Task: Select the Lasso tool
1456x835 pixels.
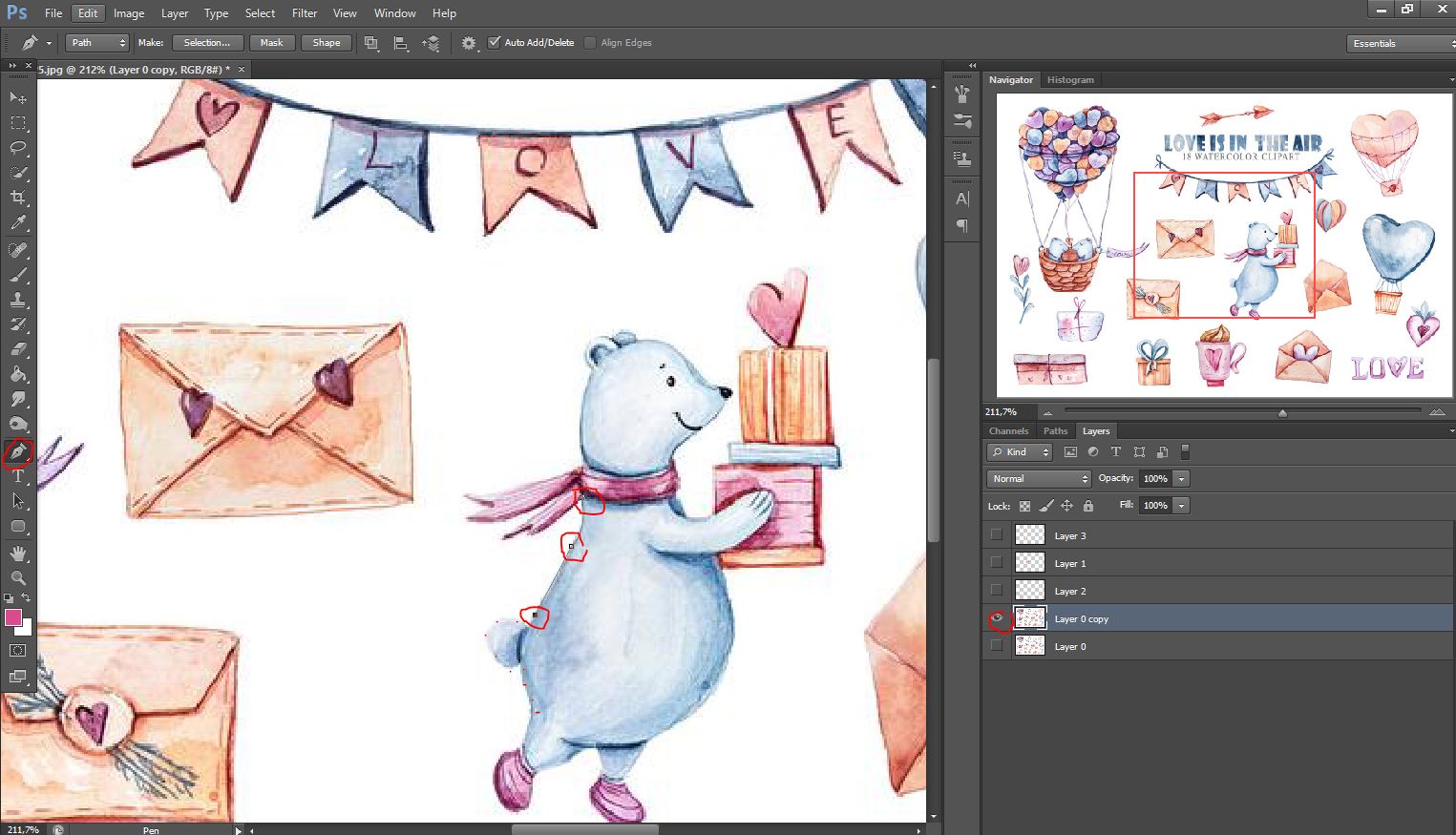Action: [18, 148]
